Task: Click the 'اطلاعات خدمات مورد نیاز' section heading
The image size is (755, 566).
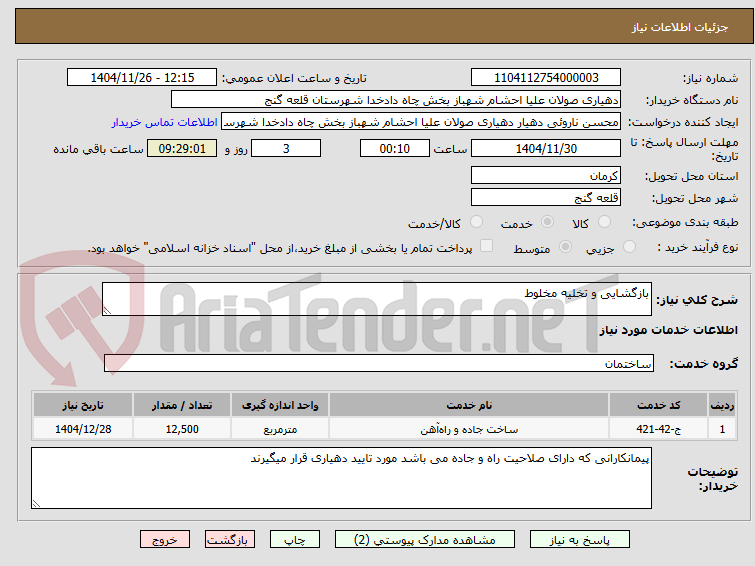Action: 668,330
